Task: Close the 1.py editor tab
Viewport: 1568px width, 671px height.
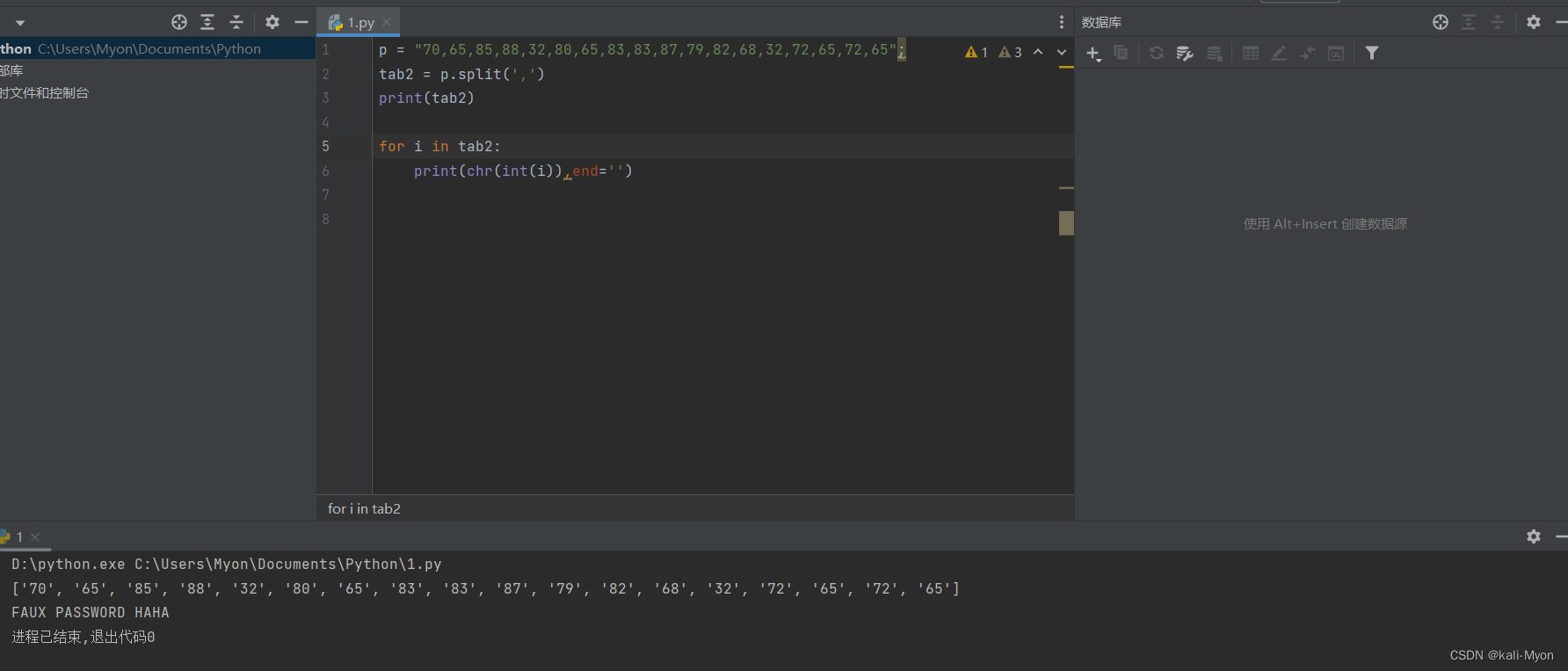Action: pos(387,23)
